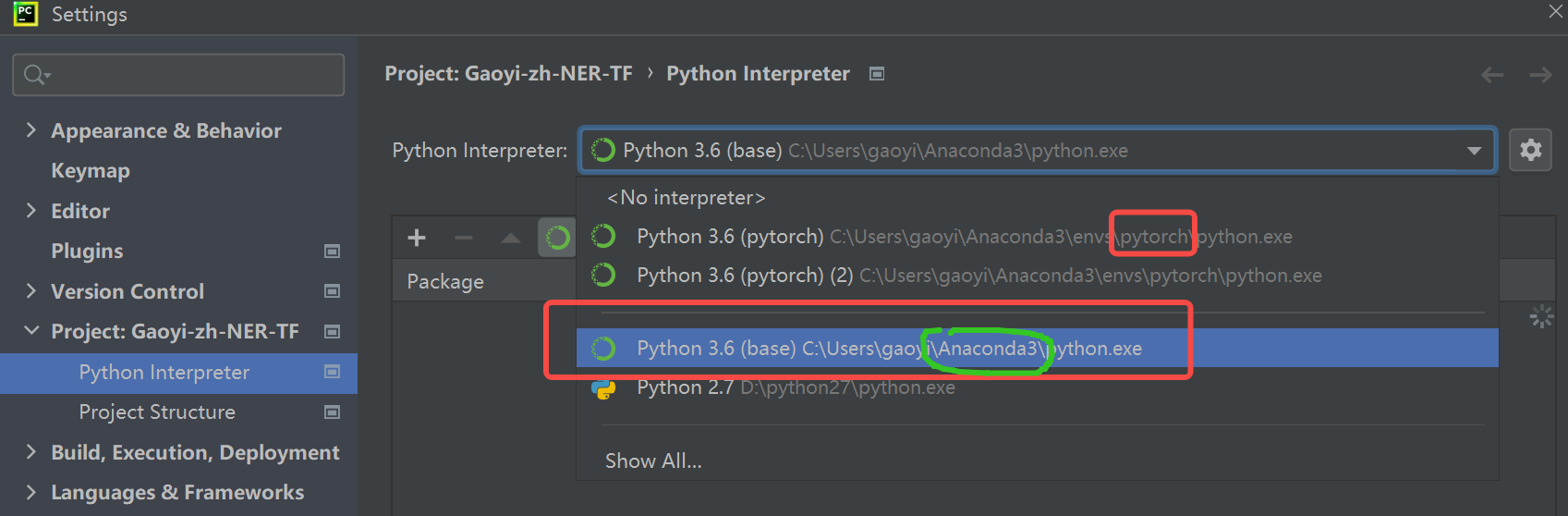This screenshot has height=516, width=1568.
Task: Expand the Editor section
Action: (30, 211)
